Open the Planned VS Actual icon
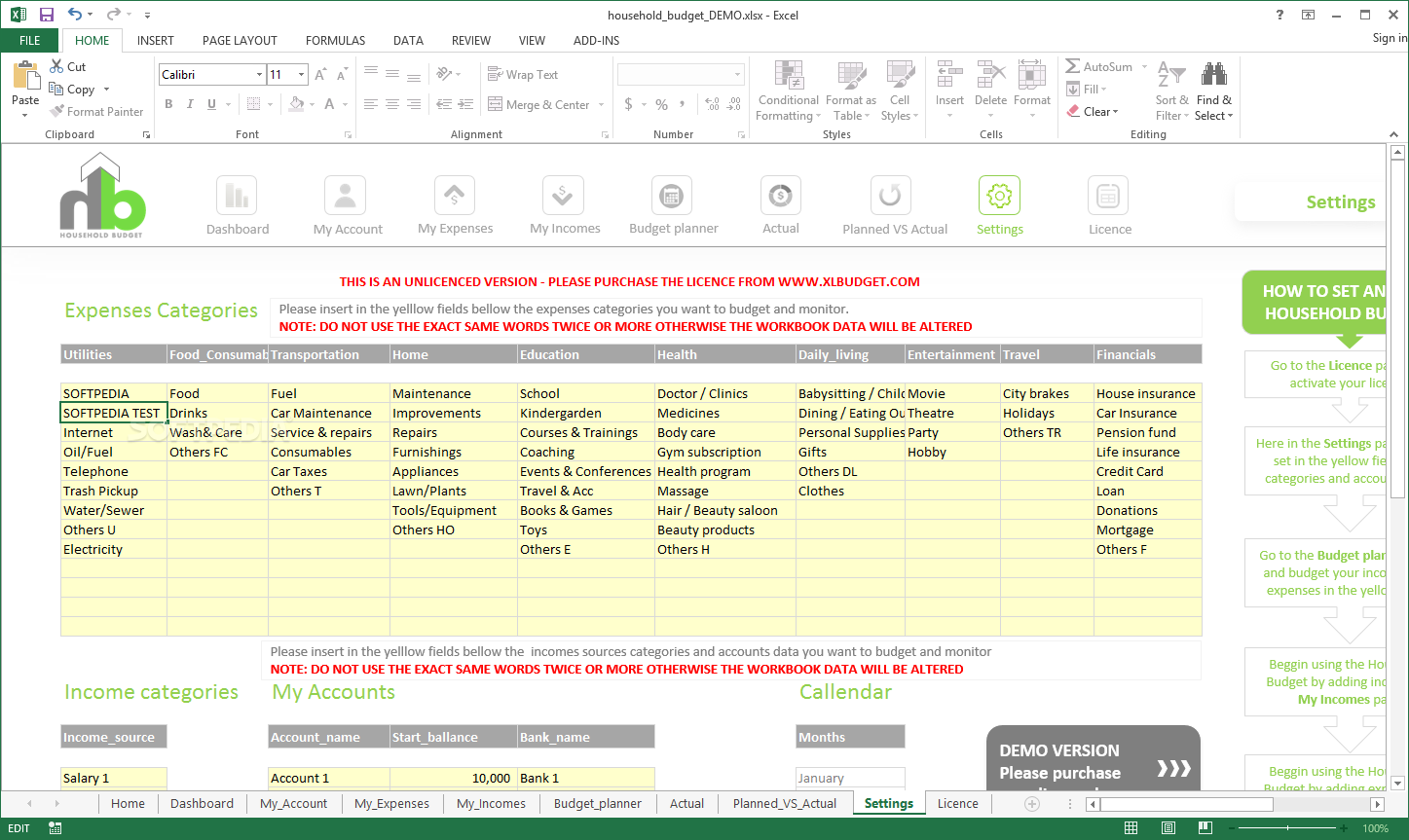The width and height of the screenshot is (1409, 840). click(x=889, y=196)
